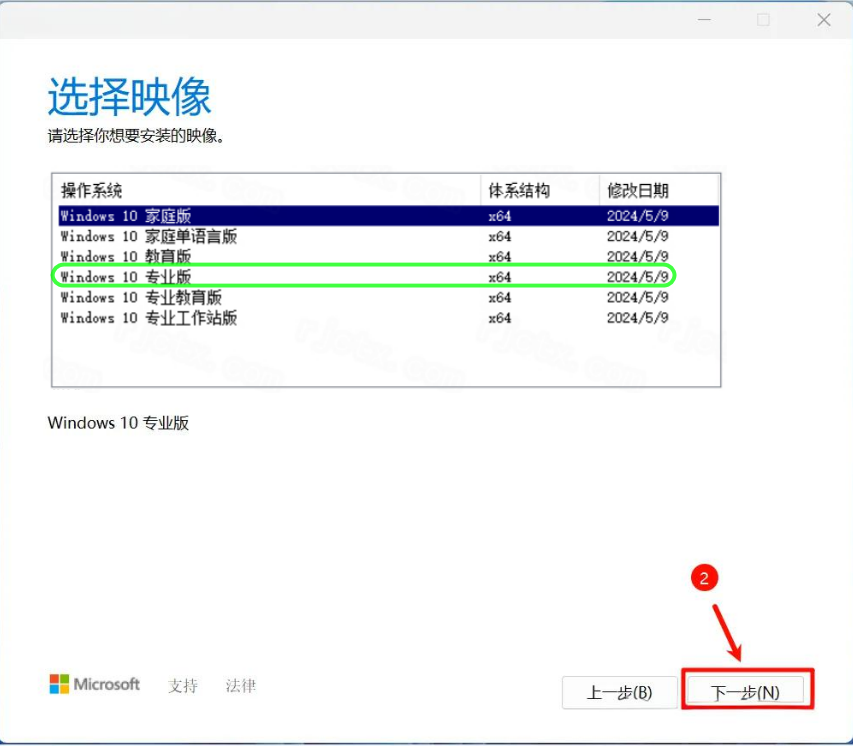Viewport: 853px width, 746px height.
Task: Click the x64 cell of 家庭单语言版 row
Action: (x=499, y=236)
